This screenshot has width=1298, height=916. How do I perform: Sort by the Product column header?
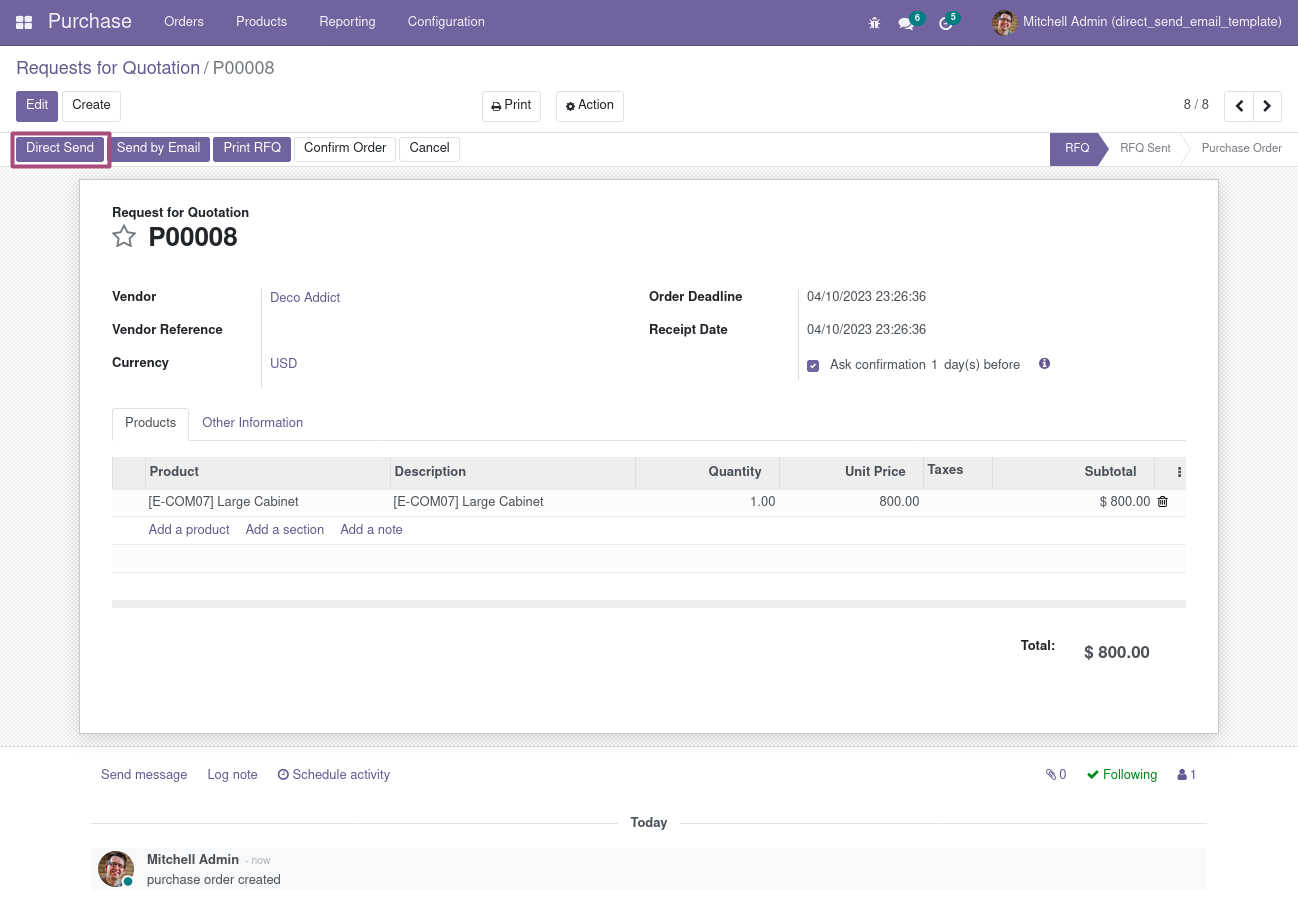click(x=268, y=472)
